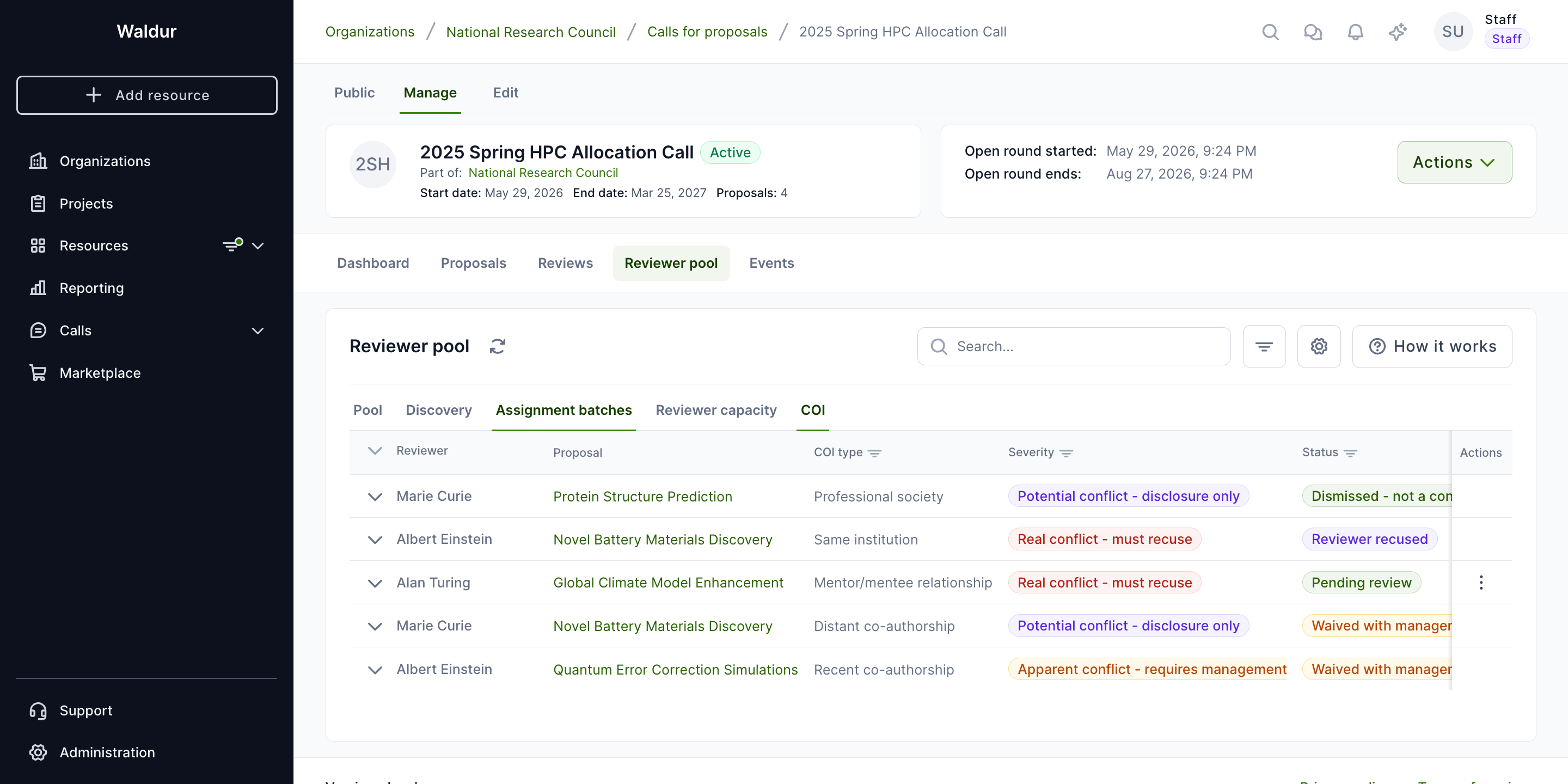Select the Reviewer capacity sub-tab
1568x784 pixels.
coord(716,411)
